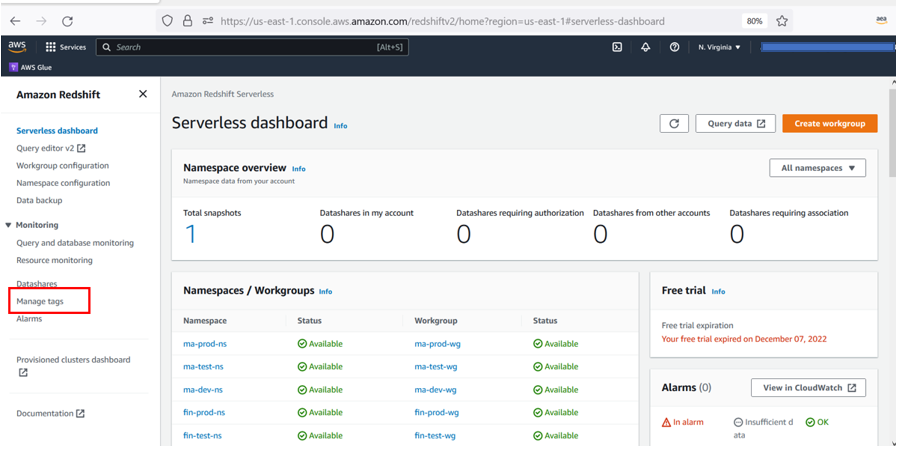Click the 80% zoom level badge
907x462 pixels.
pyautogui.click(x=754, y=21)
